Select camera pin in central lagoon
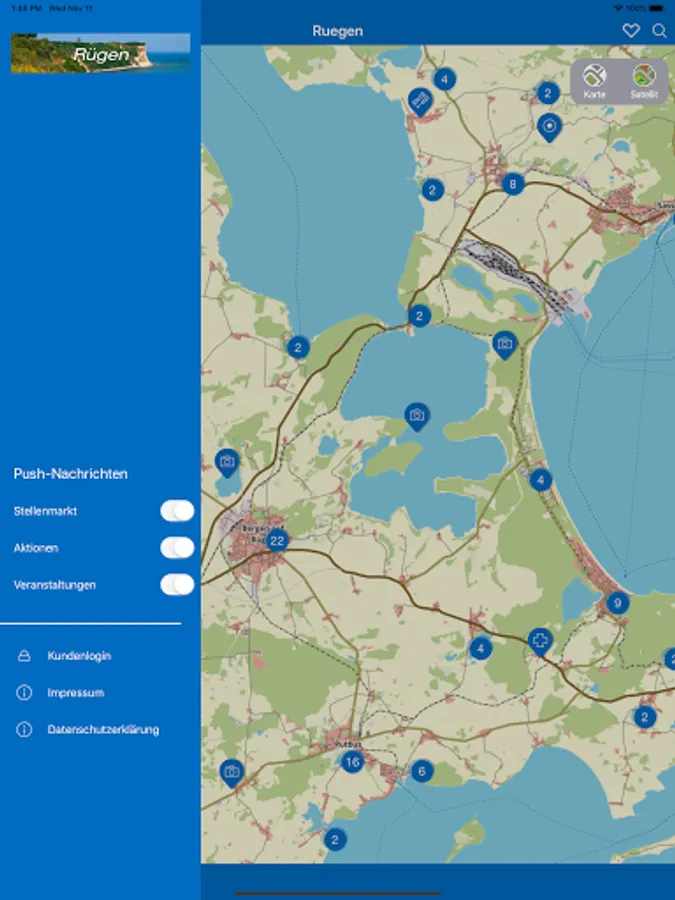This screenshot has width=675, height=900. (x=417, y=416)
